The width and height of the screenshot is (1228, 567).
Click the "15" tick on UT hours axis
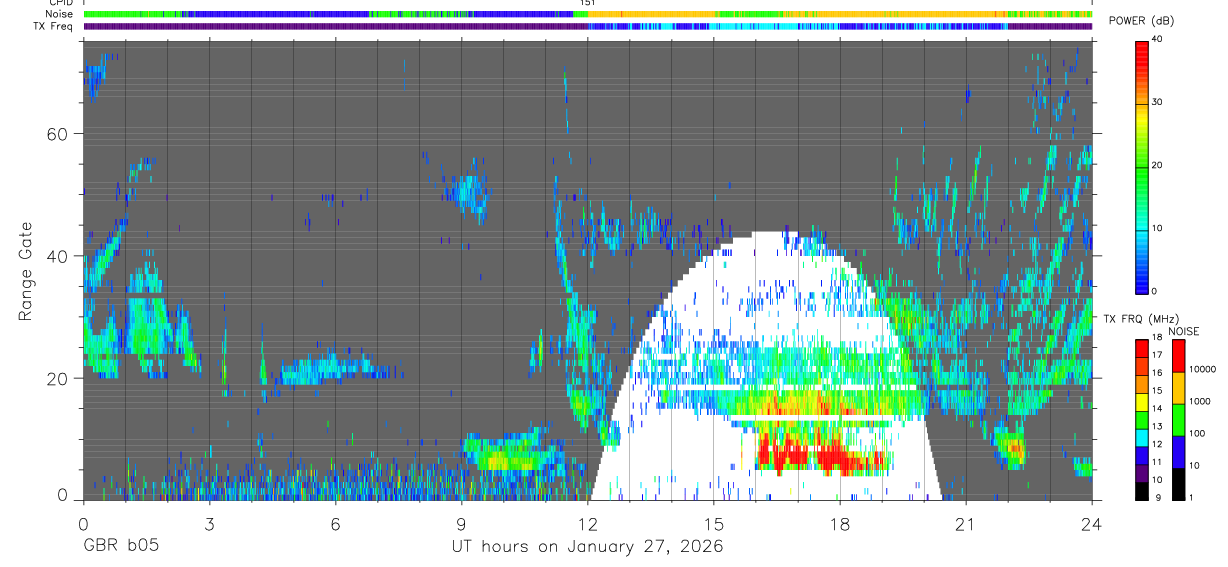tap(713, 524)
